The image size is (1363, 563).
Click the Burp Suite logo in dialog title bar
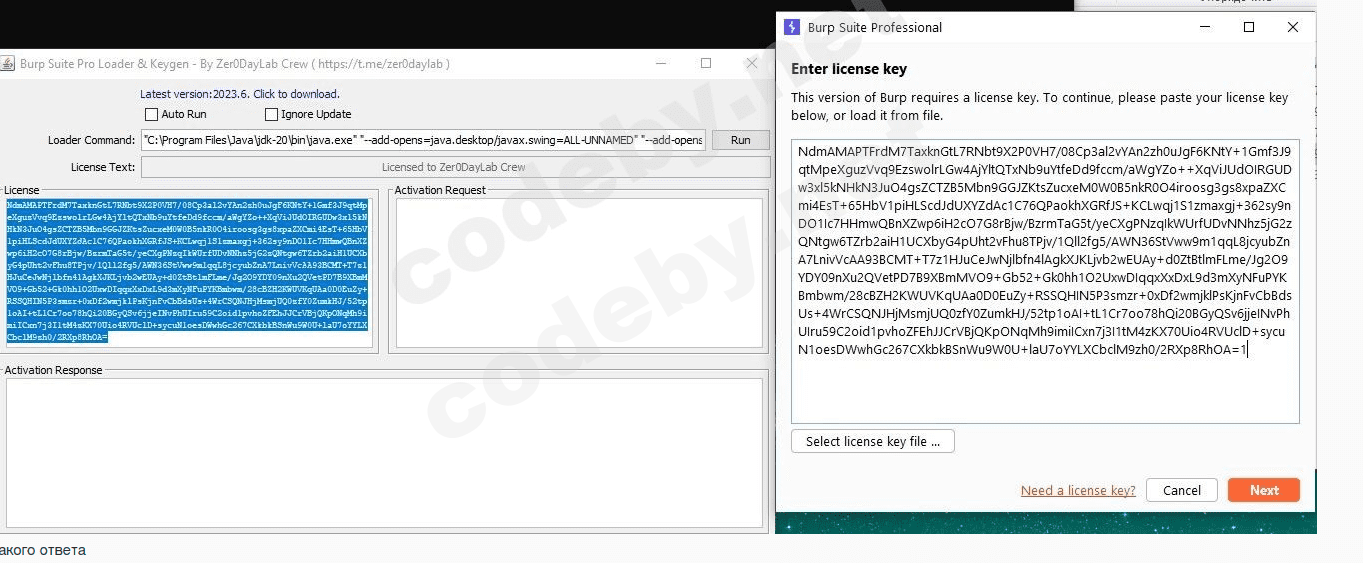pos(792,28)
